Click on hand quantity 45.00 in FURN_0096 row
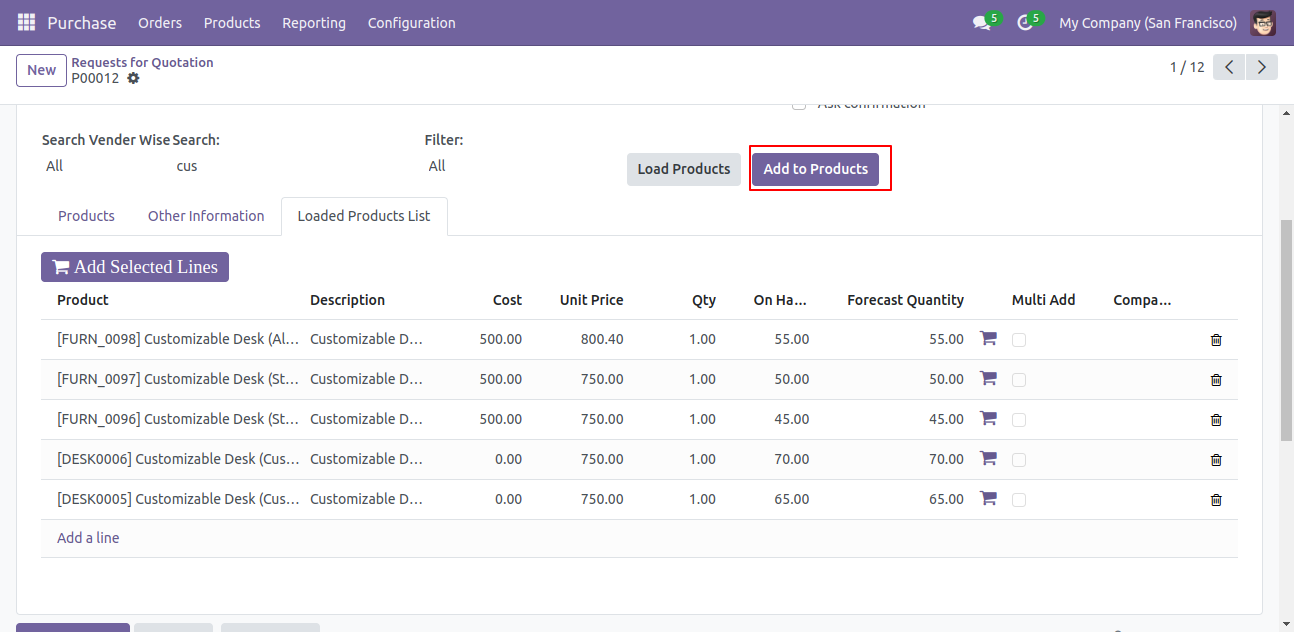Screen dimensions: 1294x632 click(x=792, y=419)
